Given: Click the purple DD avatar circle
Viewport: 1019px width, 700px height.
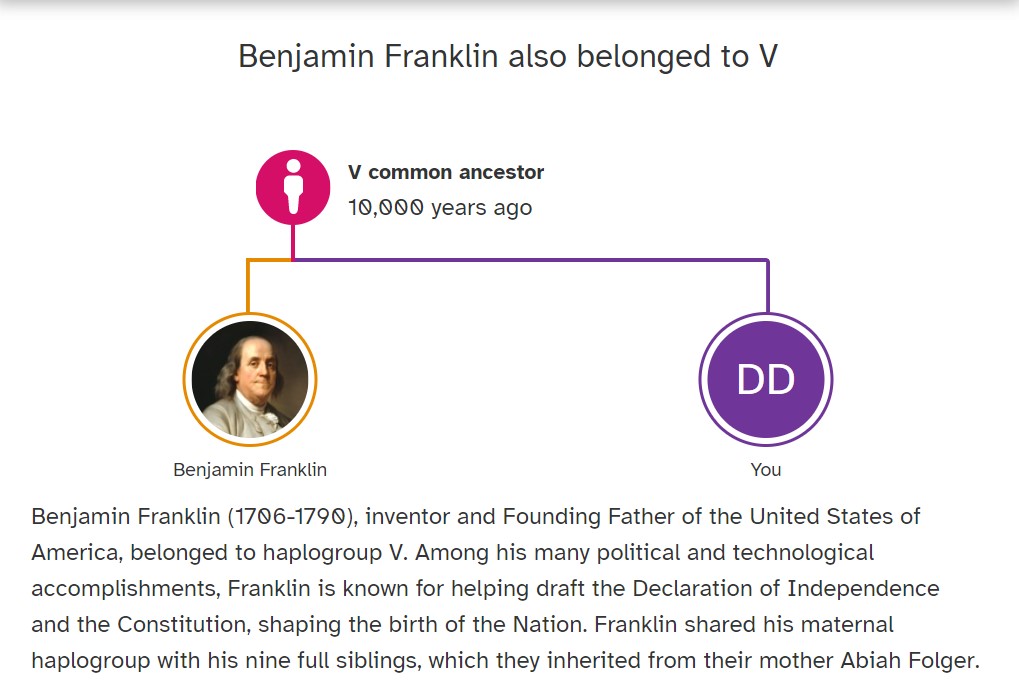Looking at the screenshot, I should pos(766,380).
